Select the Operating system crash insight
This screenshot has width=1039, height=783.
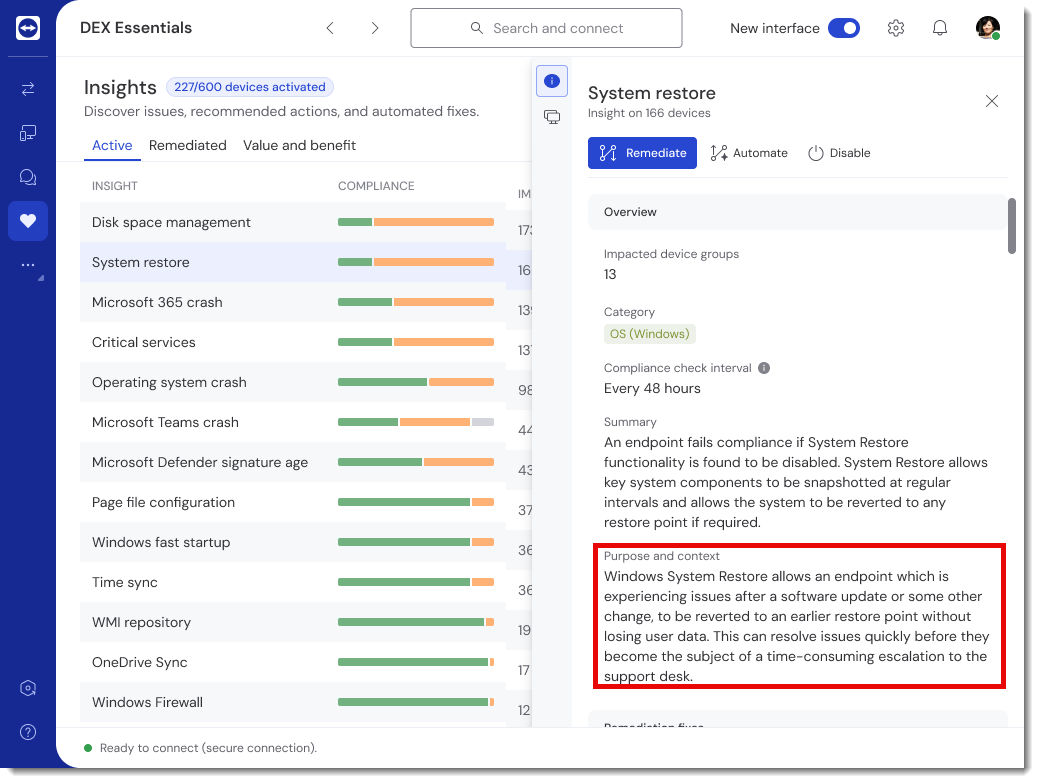point(169,382)
